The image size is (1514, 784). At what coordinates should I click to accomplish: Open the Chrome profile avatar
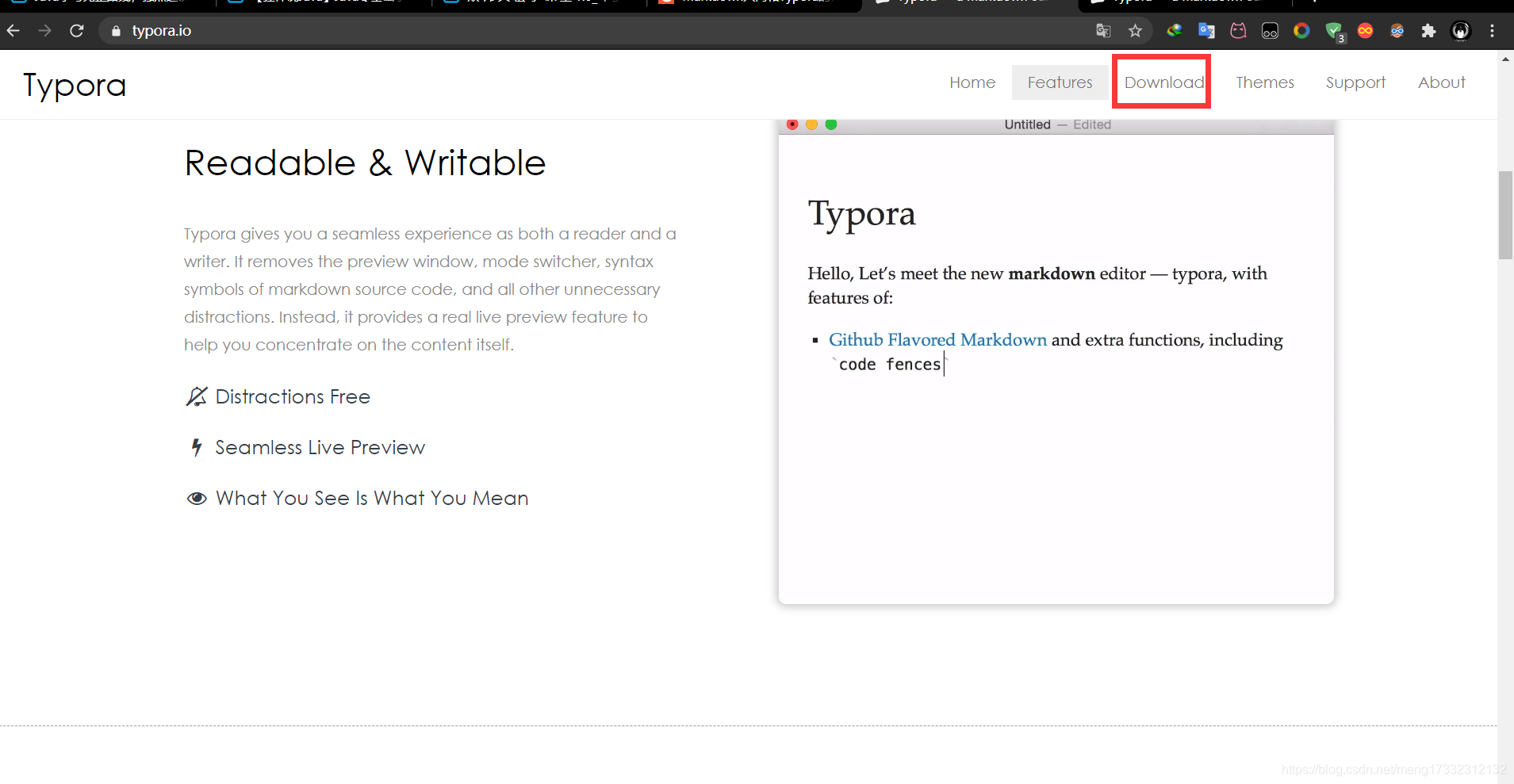pyautogui.click(x=1460, y=31)
